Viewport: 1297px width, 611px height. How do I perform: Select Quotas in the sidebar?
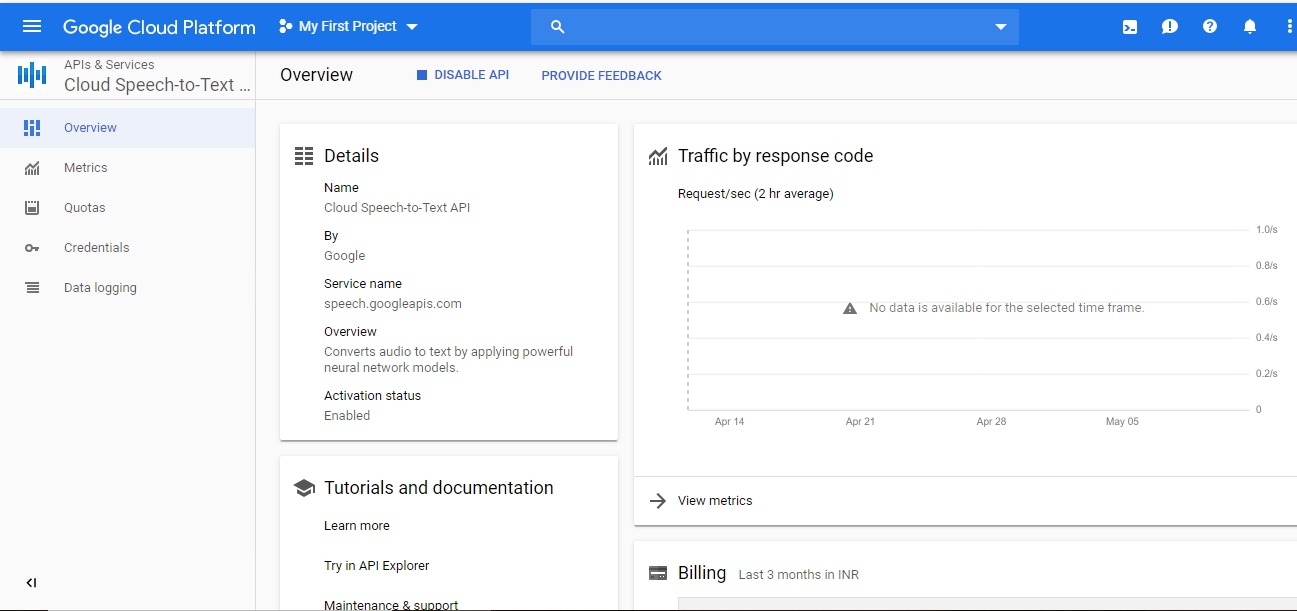click(128, 208)
